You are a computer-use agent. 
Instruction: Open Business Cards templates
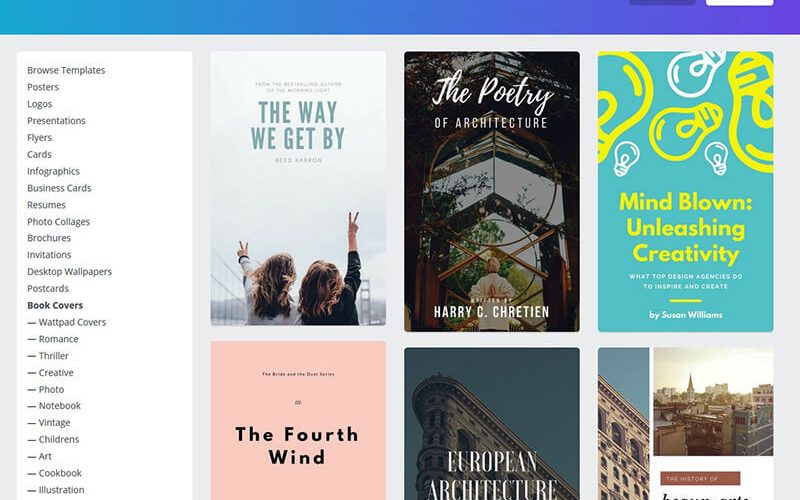click(59, 188)
